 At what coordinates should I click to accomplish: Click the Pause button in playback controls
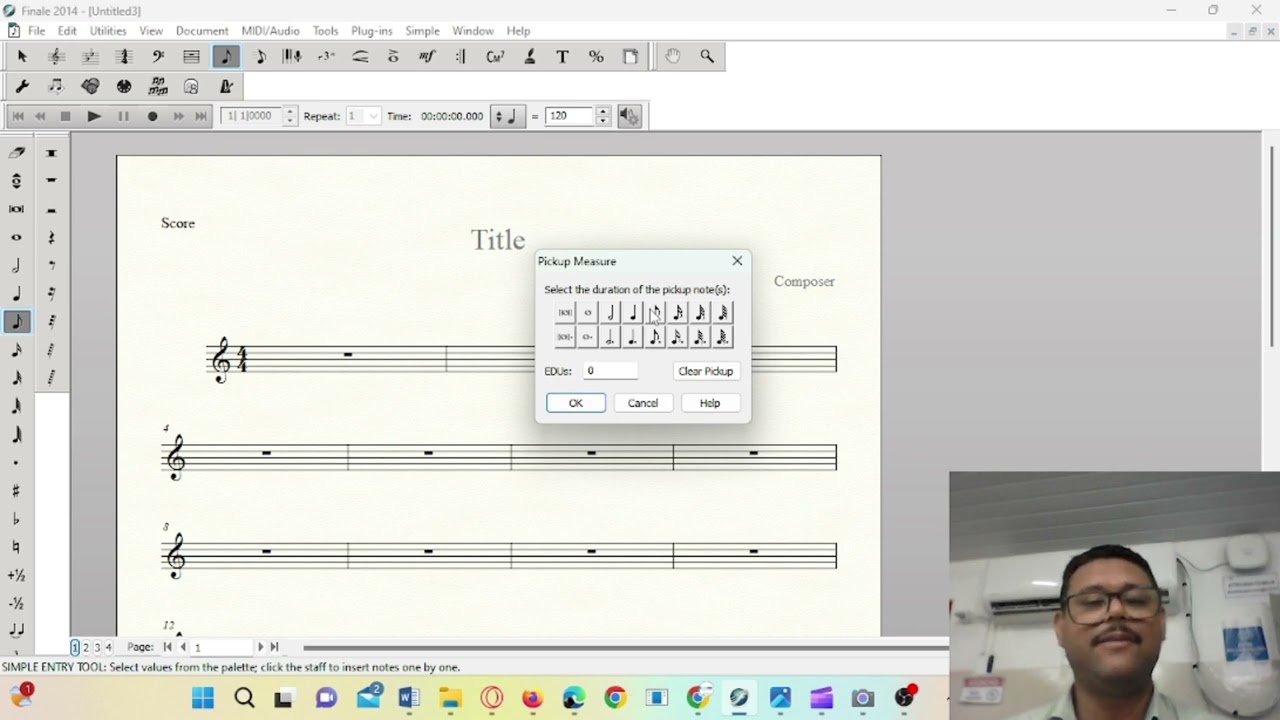click(x=123, y=116)
